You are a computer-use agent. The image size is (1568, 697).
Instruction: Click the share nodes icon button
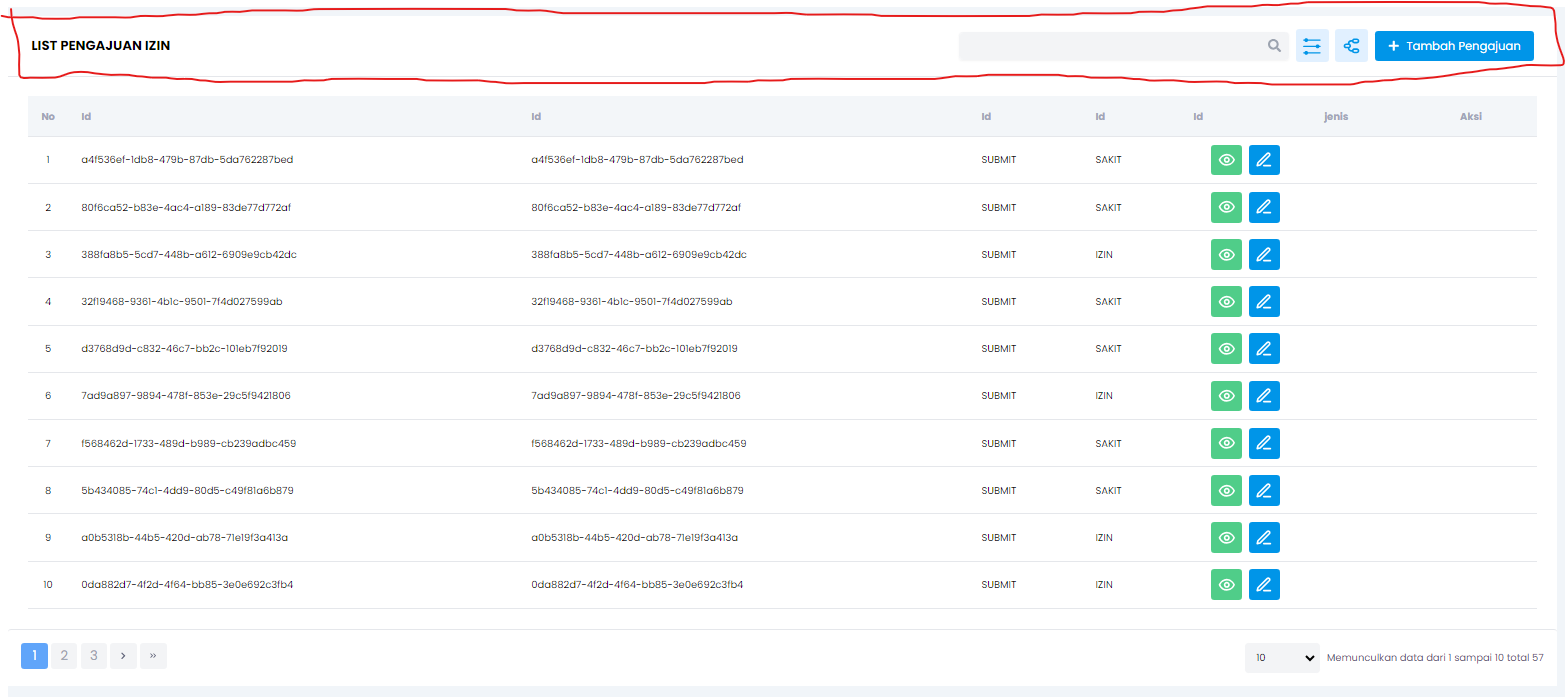pyautogui.click(x=1351, y=46)
